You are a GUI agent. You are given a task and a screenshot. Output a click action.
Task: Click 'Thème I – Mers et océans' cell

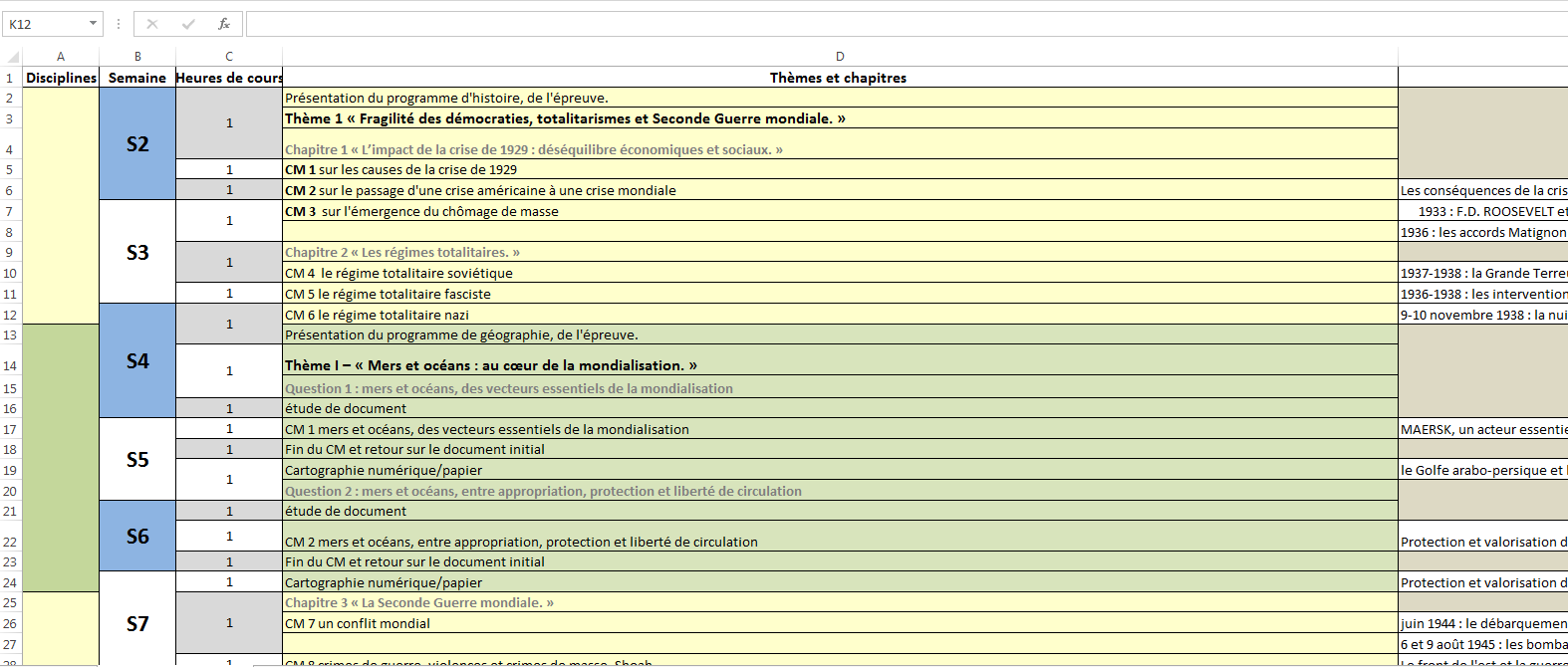pyautogui.click(x=840, y=360)
